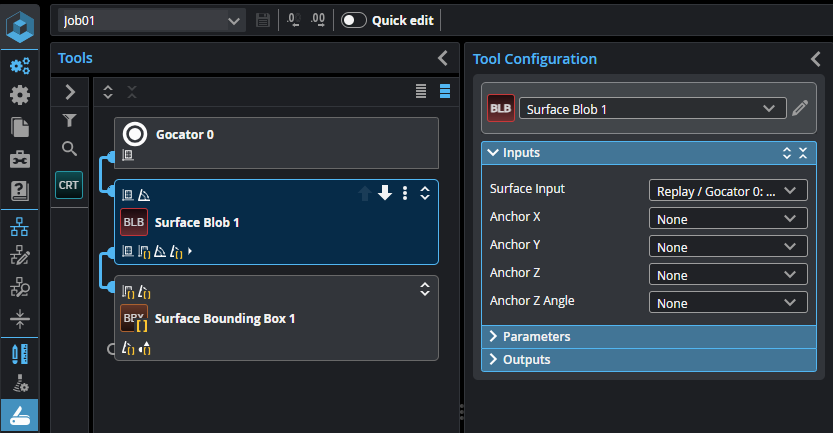833x433 pixels.
Task: Open the three-dot menu on Surface Blob 1
Action: [x=405, y=193]
